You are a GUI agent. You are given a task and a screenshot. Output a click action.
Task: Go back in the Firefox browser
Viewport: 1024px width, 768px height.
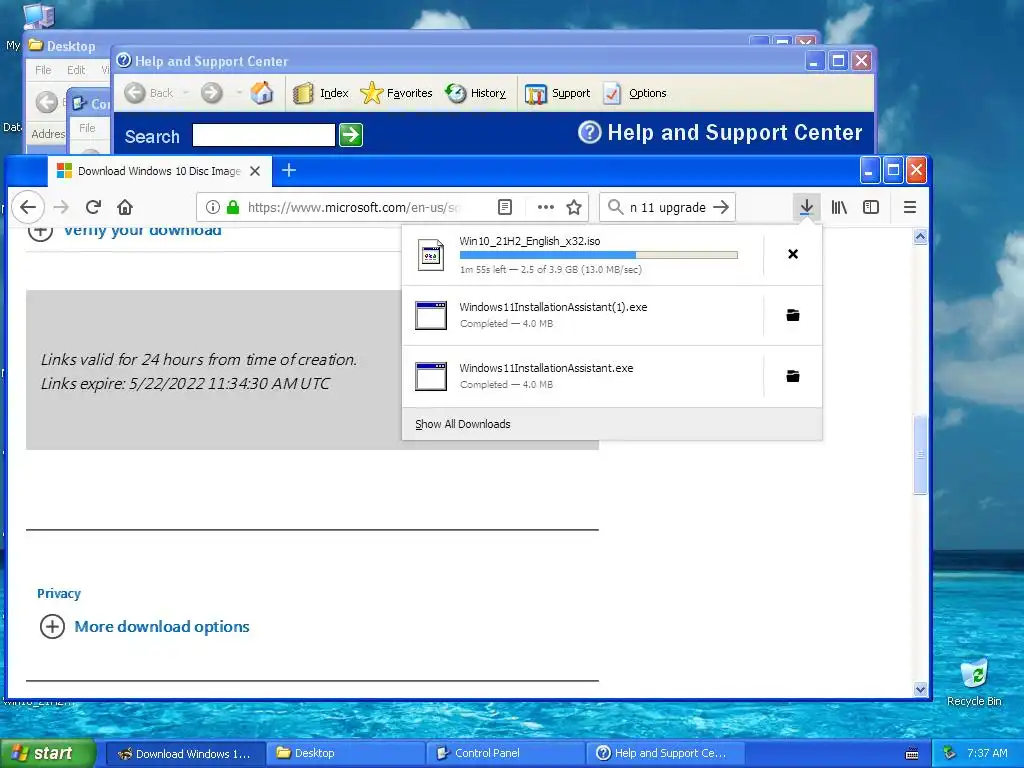[x=27, y=208]
